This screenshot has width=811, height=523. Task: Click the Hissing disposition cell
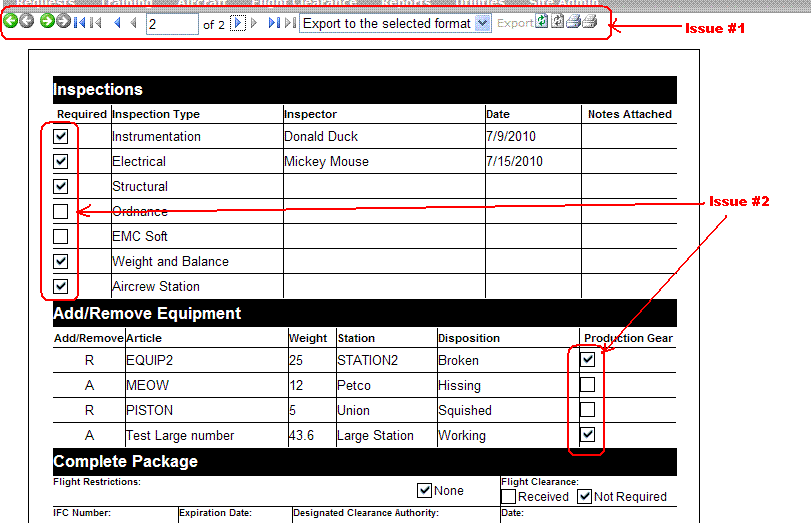[459, 385]
